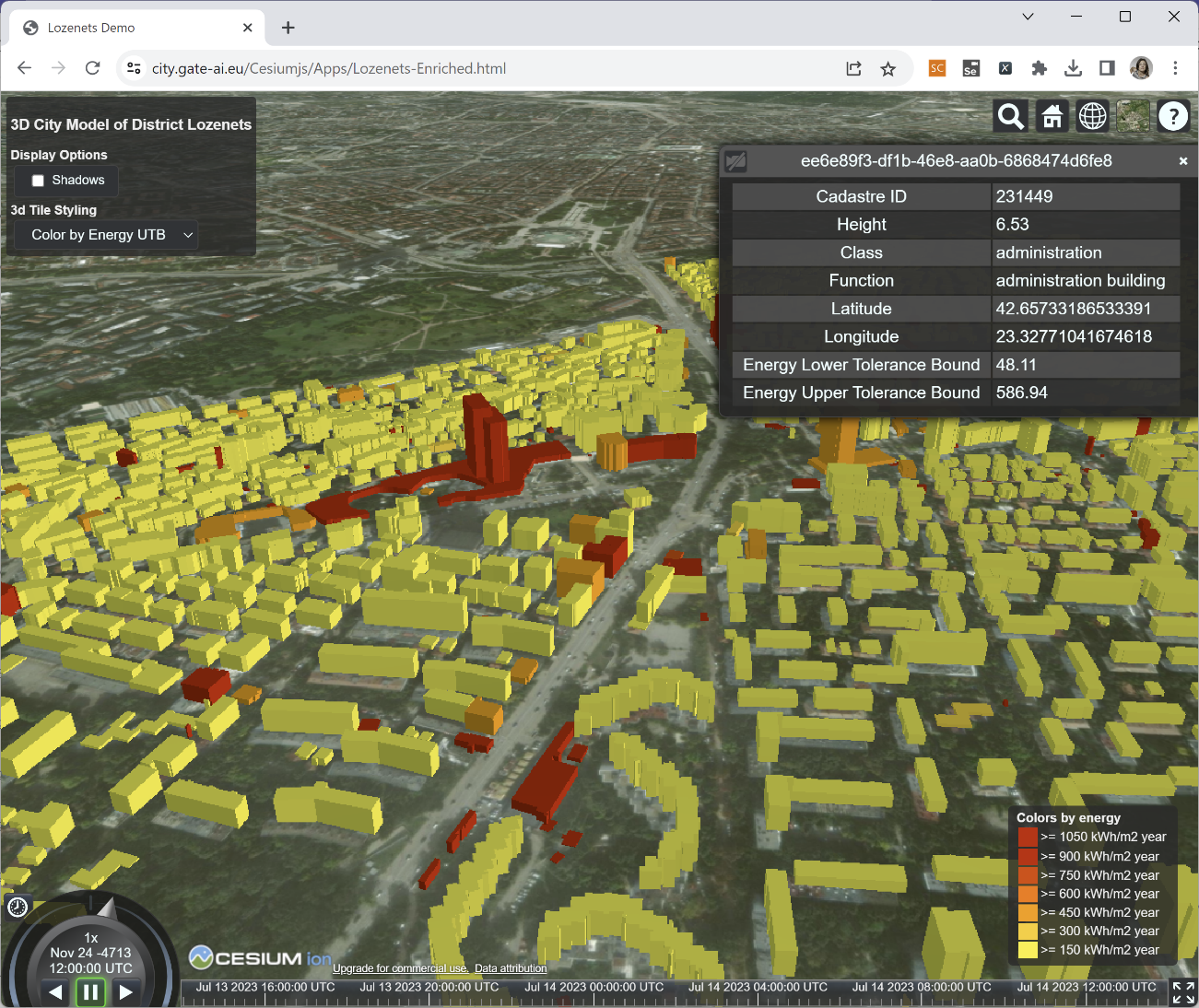
Task: Click the Home view button
Action: pos(1052,116)
